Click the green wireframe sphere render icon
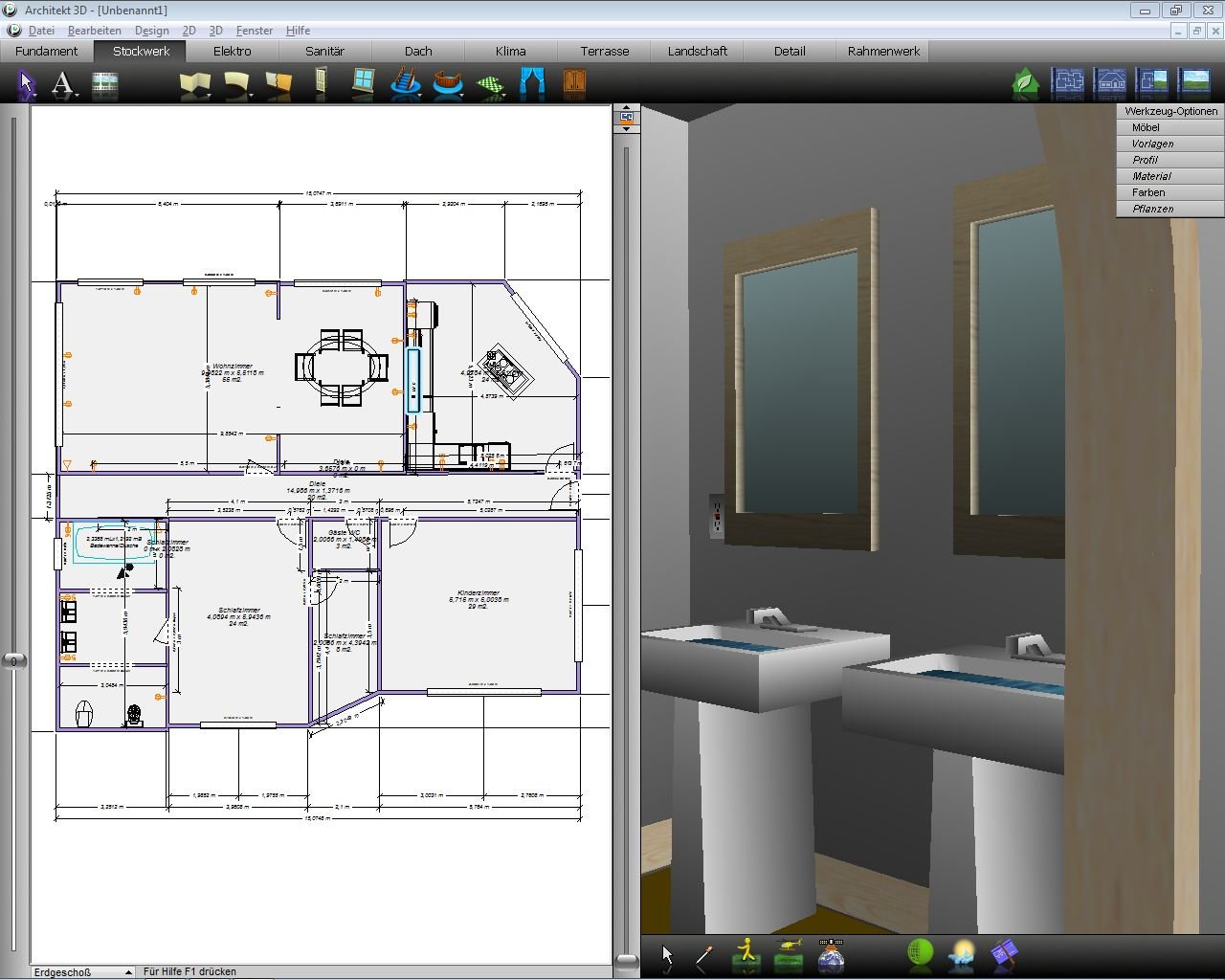 point(920,954)
